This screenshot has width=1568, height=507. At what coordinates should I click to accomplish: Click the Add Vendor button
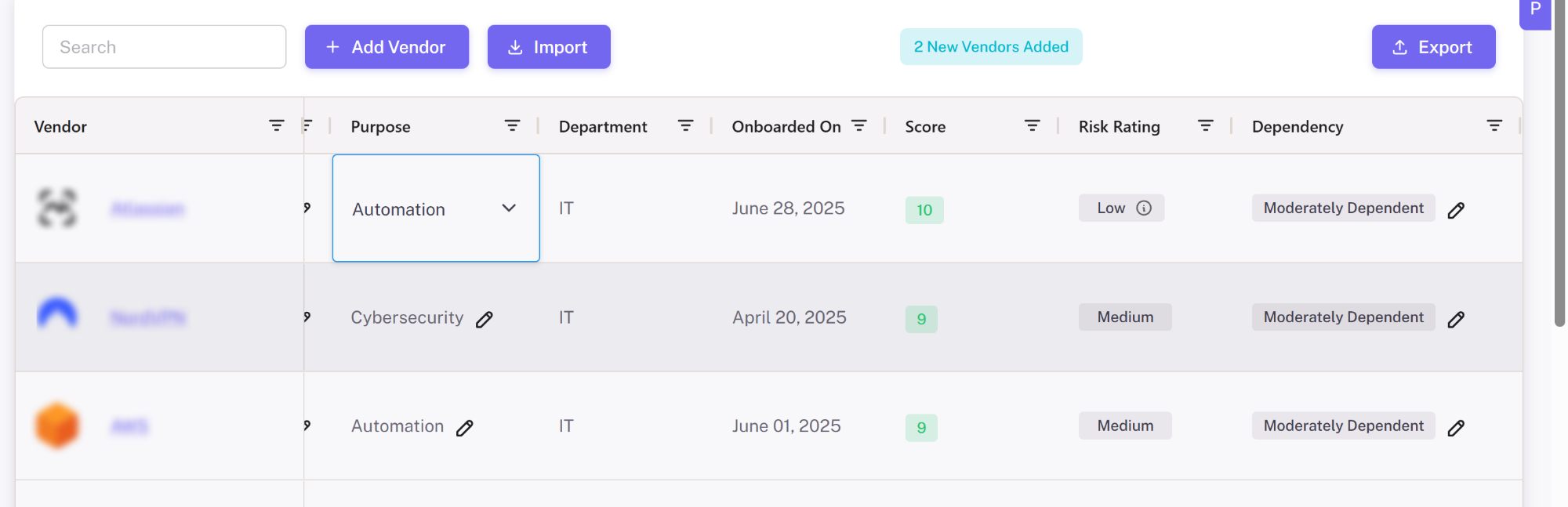click(387, 47)
